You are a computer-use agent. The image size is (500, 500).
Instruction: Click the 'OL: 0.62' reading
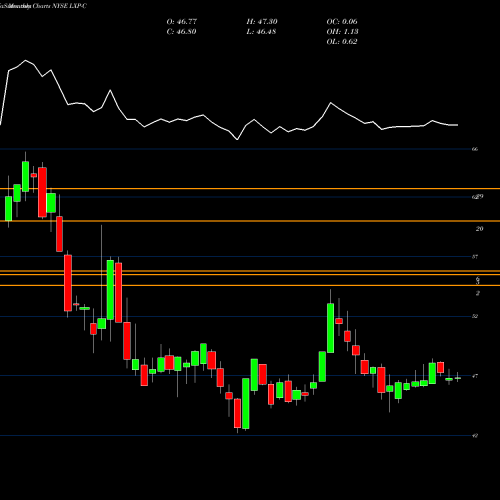pyautogui.click(x=342, y=42)
